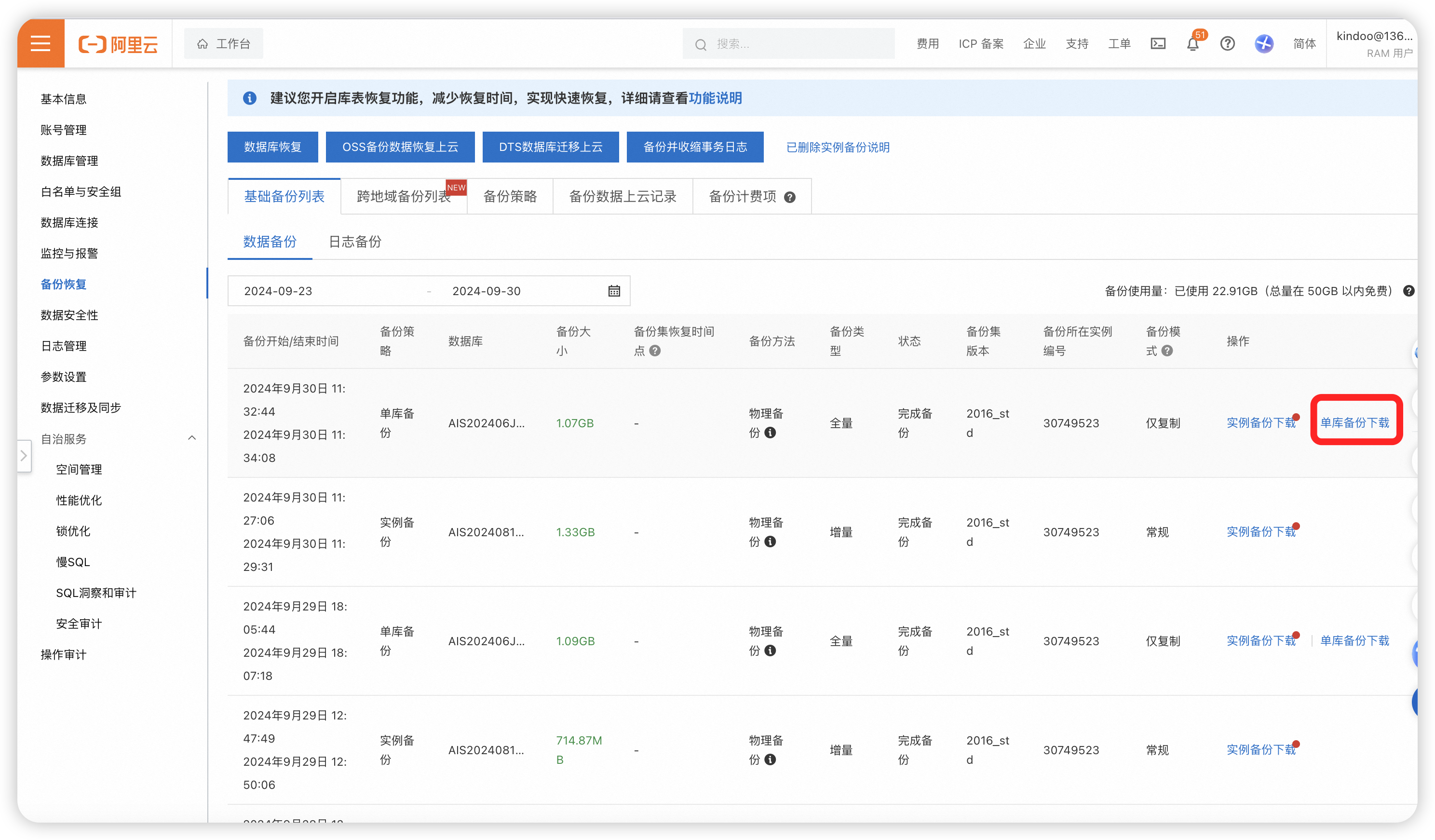Viewport: 1435px width, 840px height.
Task: Click the 数据库恢复 button
Action: pyautogui.click(x=273, y=147)
